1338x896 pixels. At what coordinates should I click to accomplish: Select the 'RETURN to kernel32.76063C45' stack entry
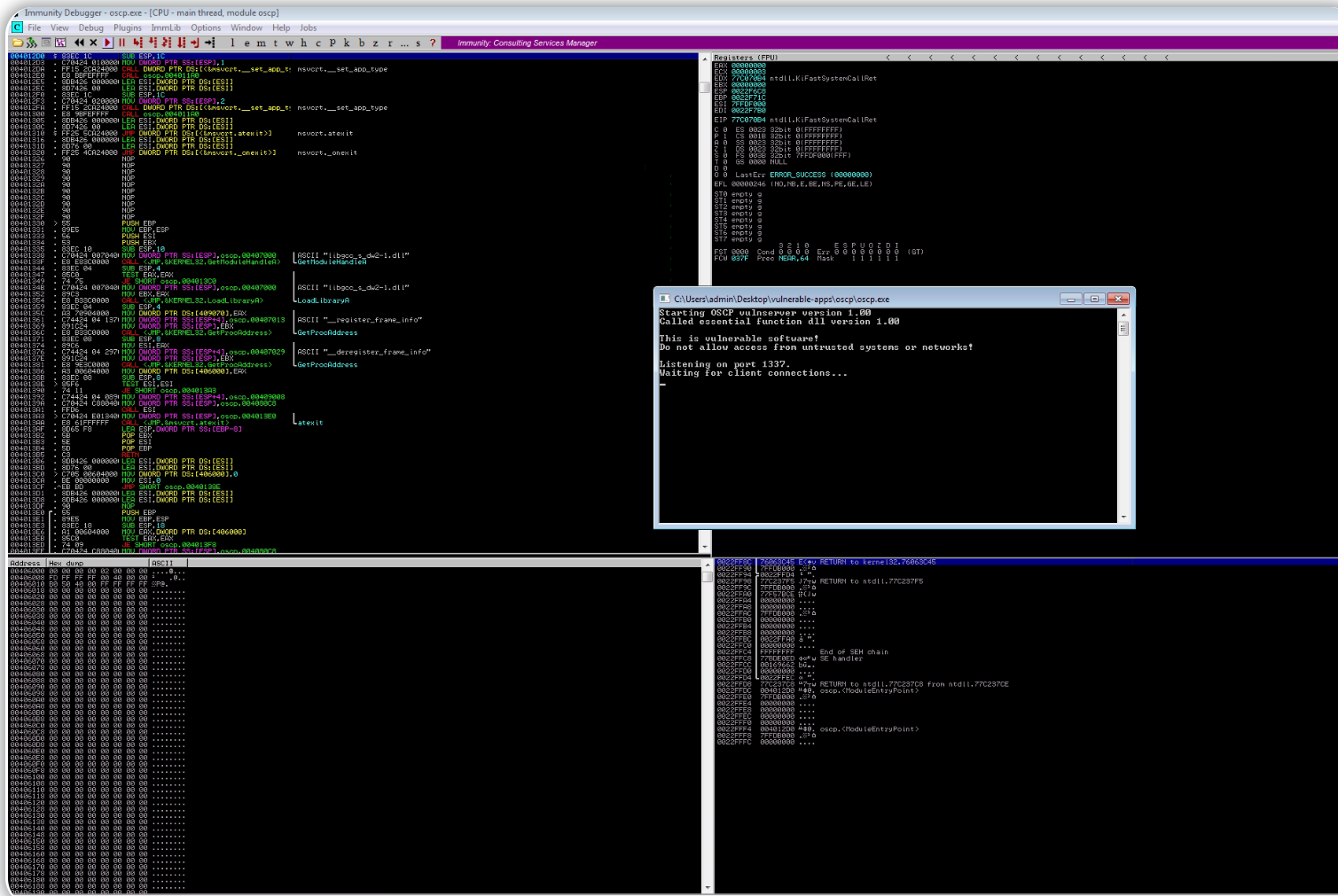[1025, 562]
